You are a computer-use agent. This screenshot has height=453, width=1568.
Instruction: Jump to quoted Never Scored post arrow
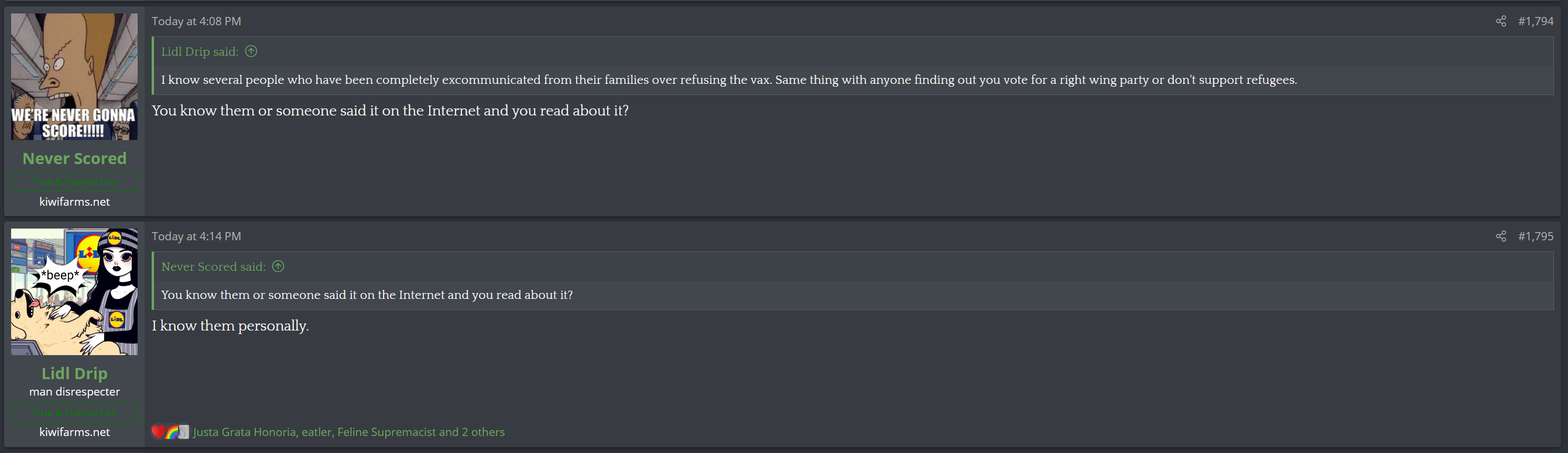[x=278, y=267]
